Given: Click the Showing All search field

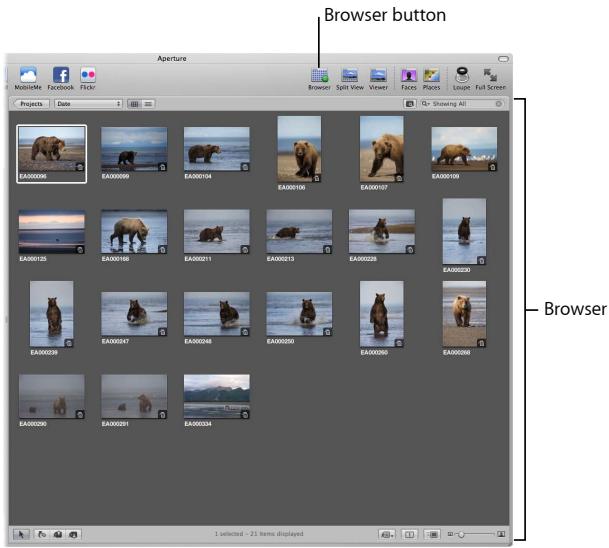Looking at the screenshot, I should coord(462,104).
